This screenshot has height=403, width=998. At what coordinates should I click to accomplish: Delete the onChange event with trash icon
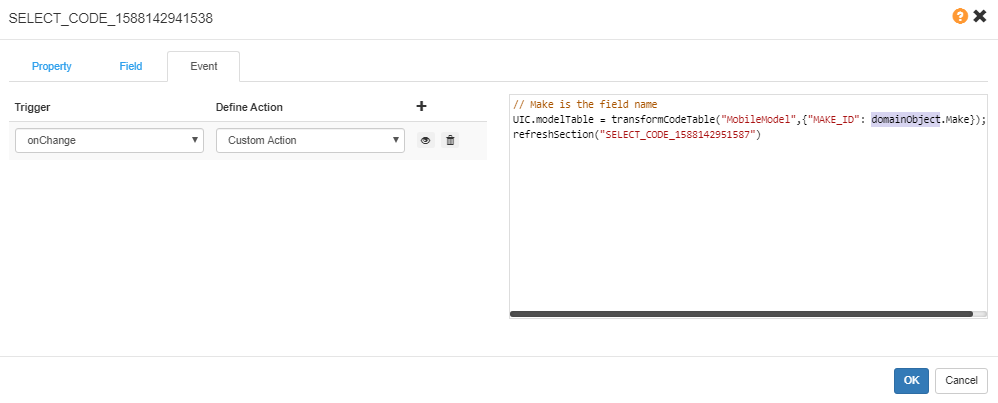(x=450, y=141)
